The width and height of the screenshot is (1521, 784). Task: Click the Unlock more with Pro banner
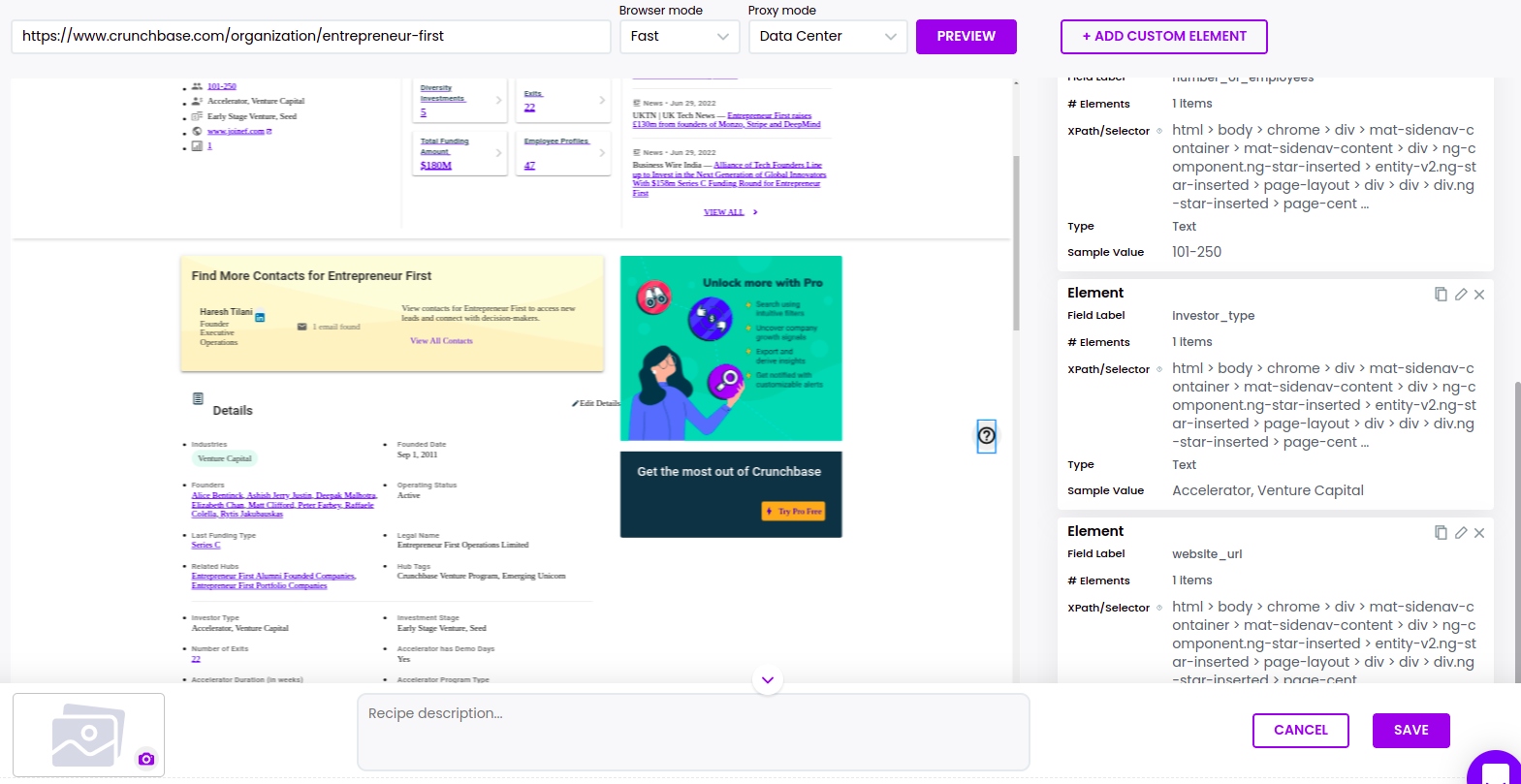pyautogui.click(x=731, y=348)
